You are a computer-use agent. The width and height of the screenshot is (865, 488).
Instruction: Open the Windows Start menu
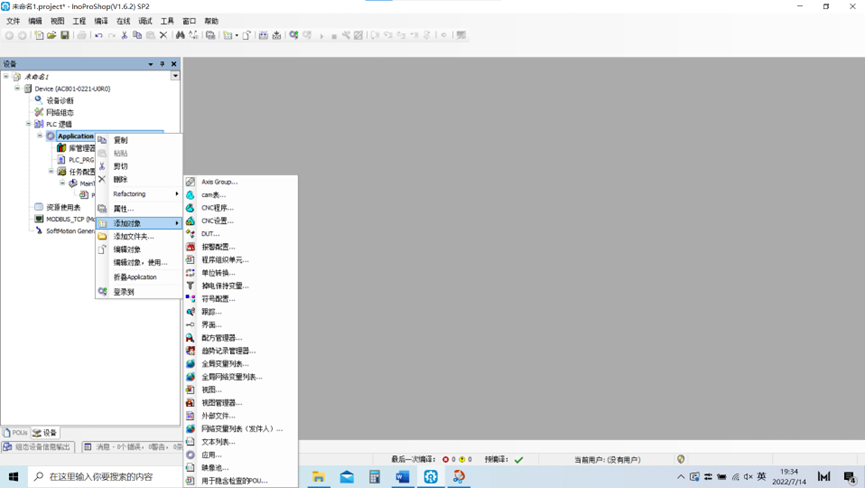click(x=13, y=476)
